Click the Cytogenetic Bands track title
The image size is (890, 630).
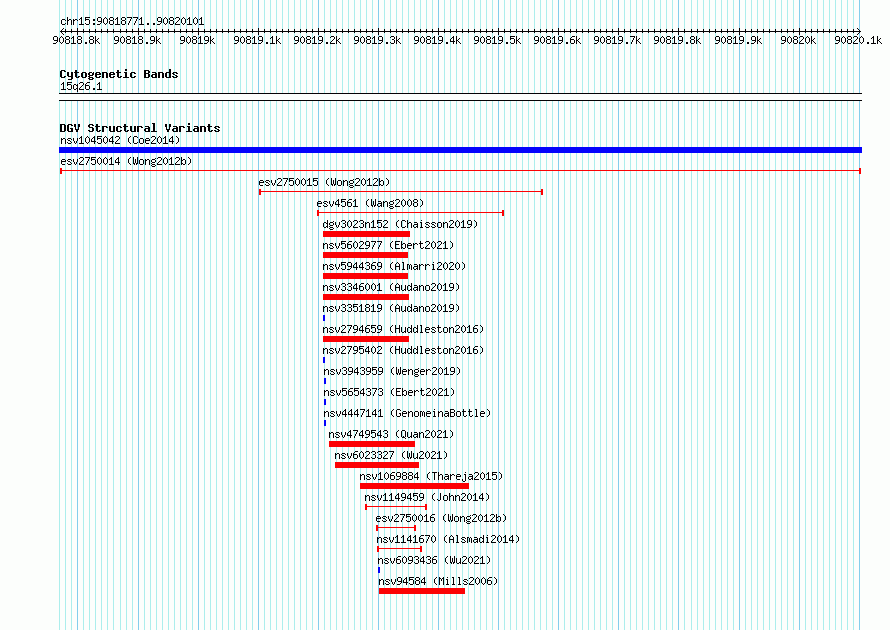119,74
